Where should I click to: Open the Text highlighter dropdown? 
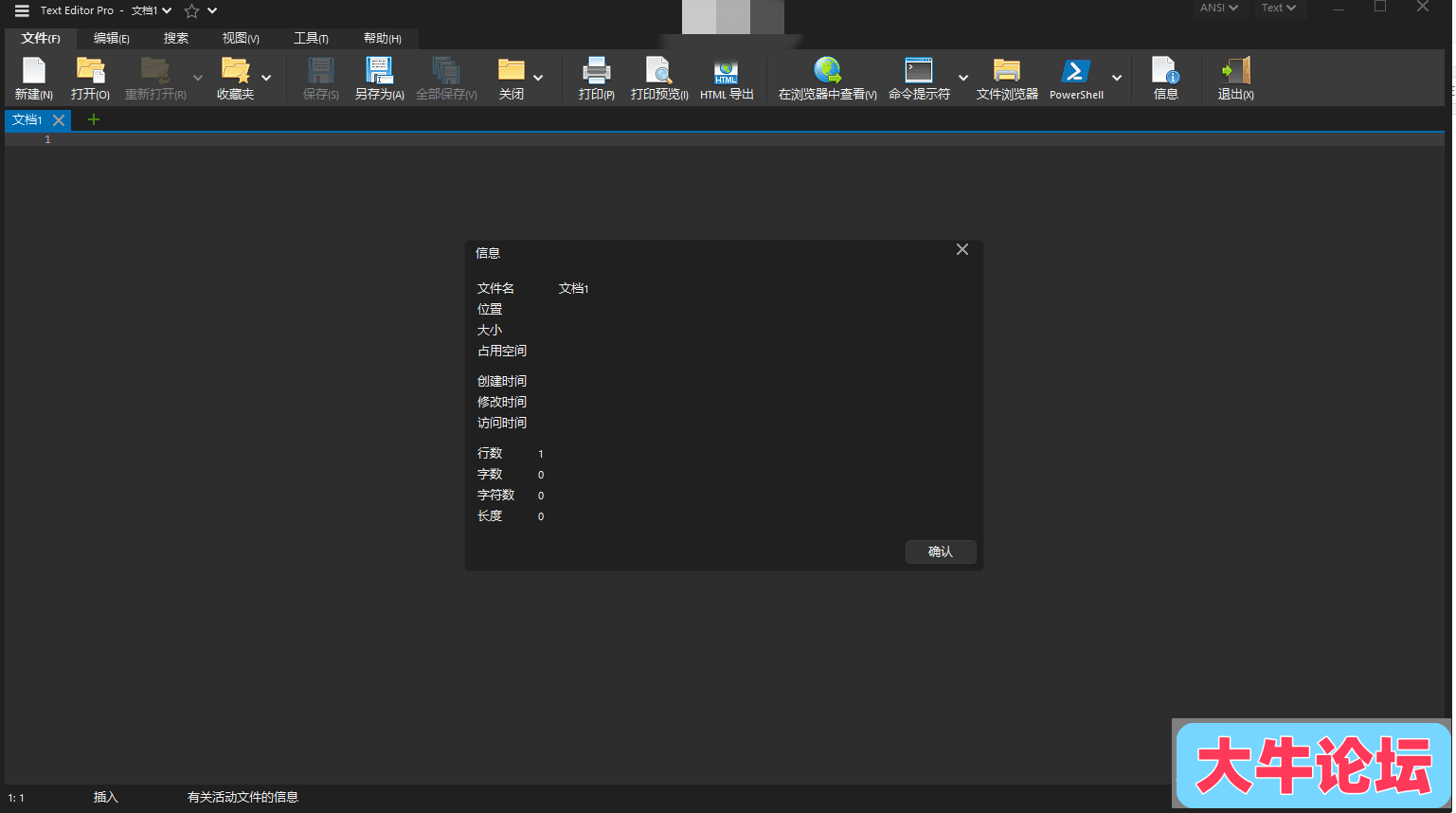pos(1279,8)
